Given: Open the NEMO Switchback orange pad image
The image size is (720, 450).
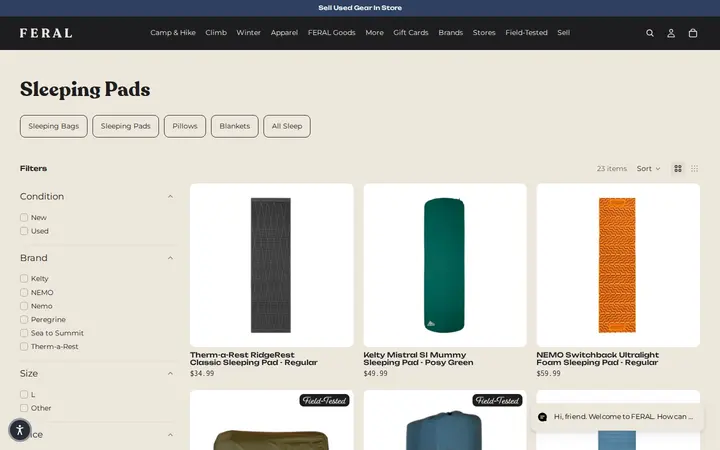Looking at the screenshot, I should pyautogui.click(x=618, y=265).
